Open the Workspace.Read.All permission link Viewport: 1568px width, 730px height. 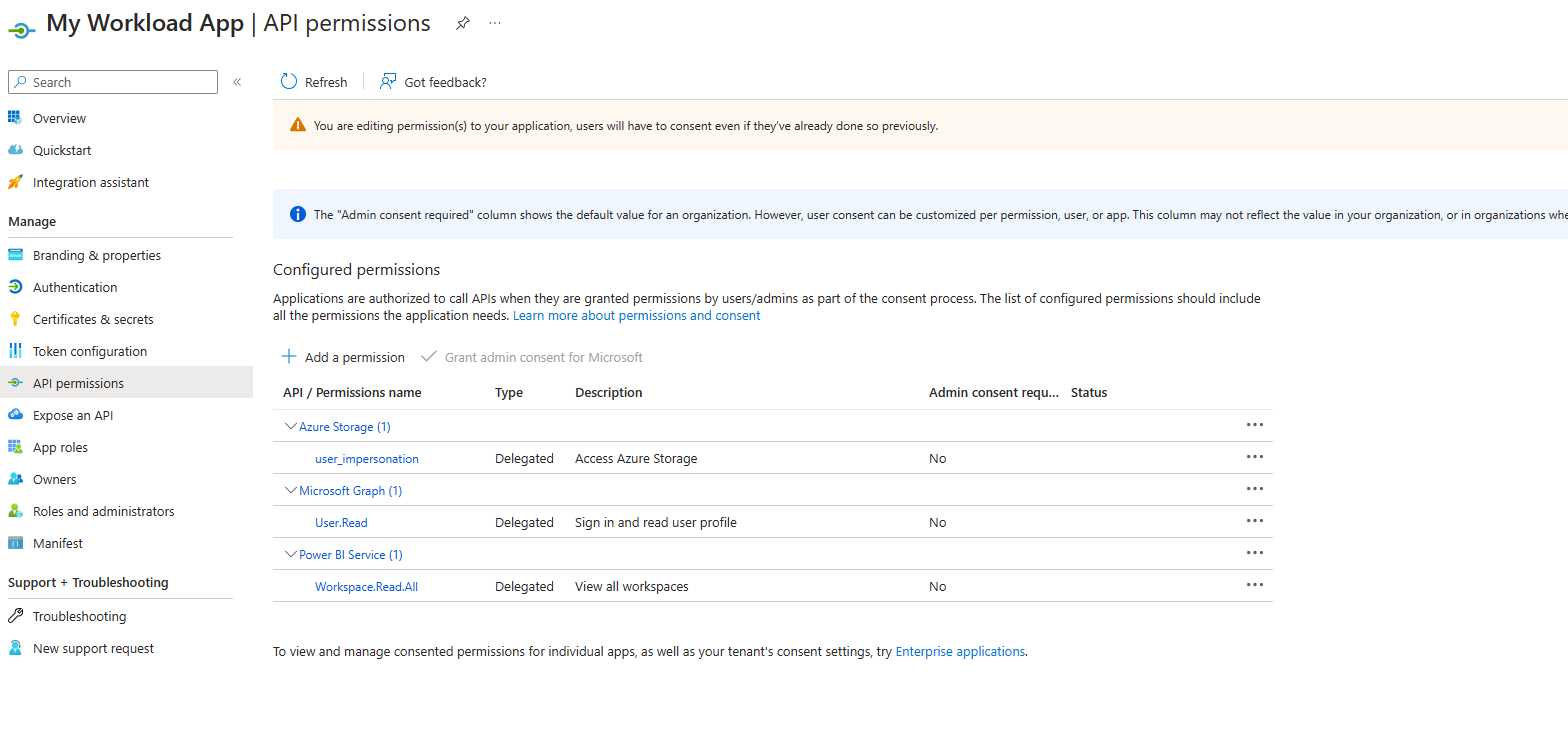(366, 586)
